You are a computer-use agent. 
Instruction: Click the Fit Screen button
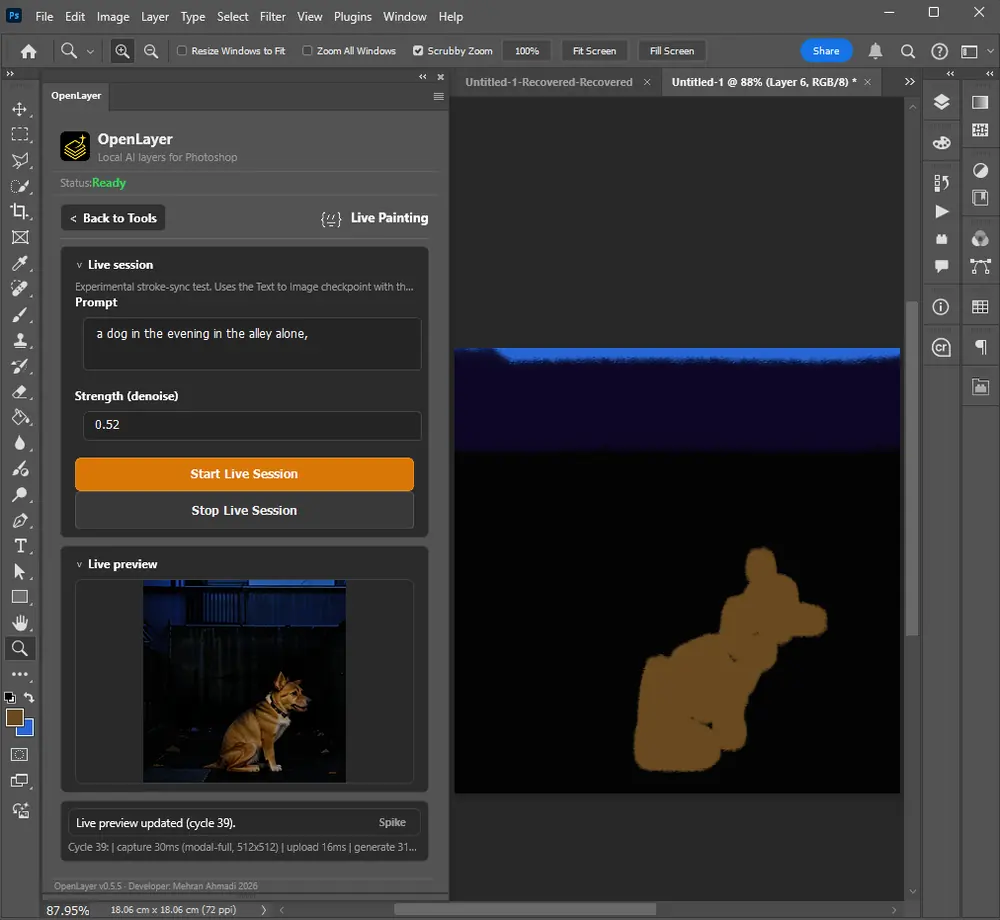594,51
